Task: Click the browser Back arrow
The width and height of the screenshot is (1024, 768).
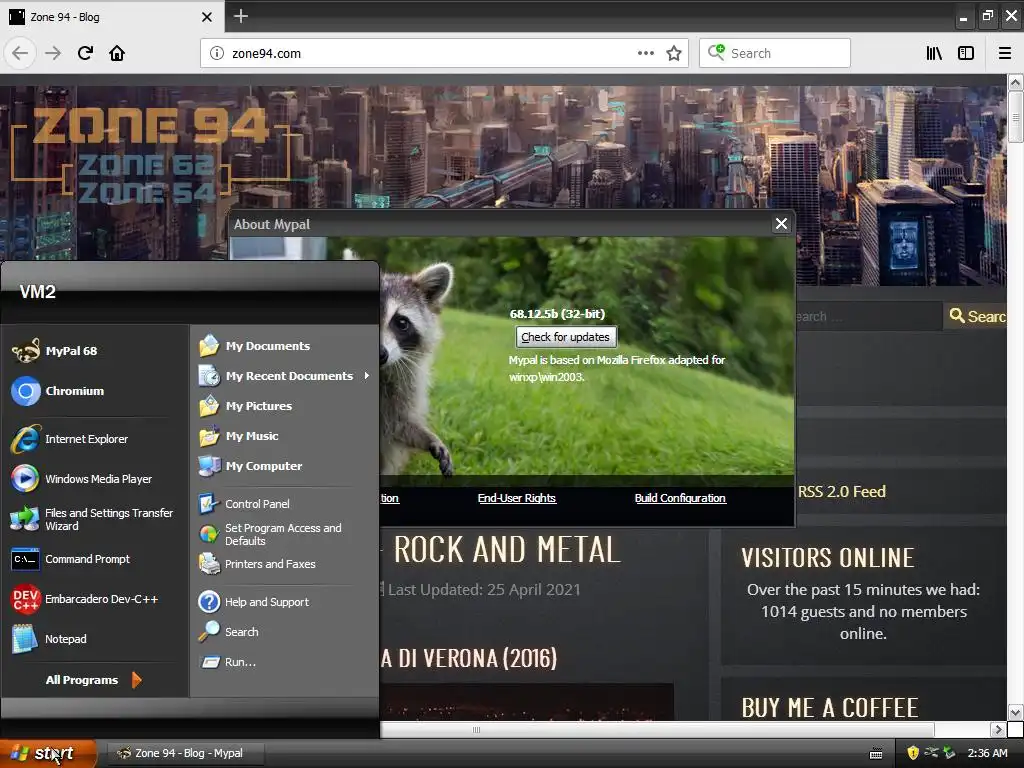Action: (x=20, y=54)
